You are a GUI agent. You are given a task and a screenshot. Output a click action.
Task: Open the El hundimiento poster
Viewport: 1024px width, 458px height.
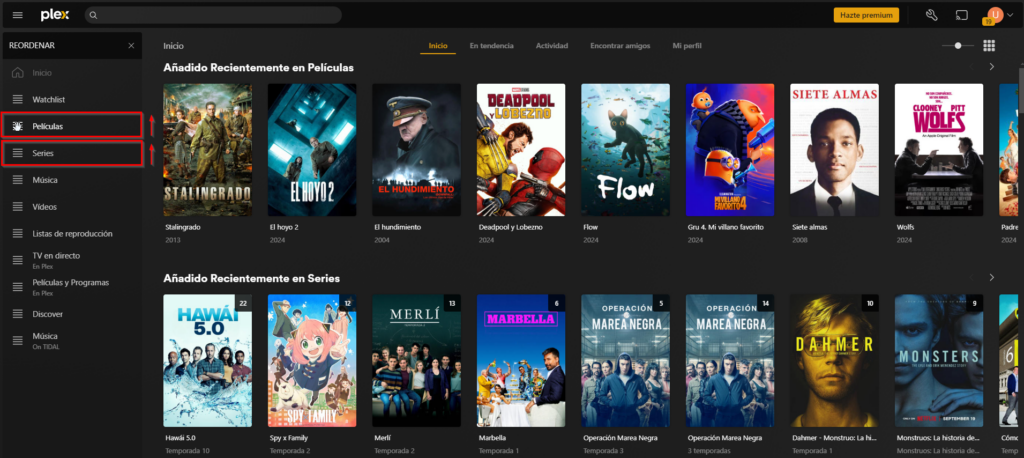coord(417,150)
